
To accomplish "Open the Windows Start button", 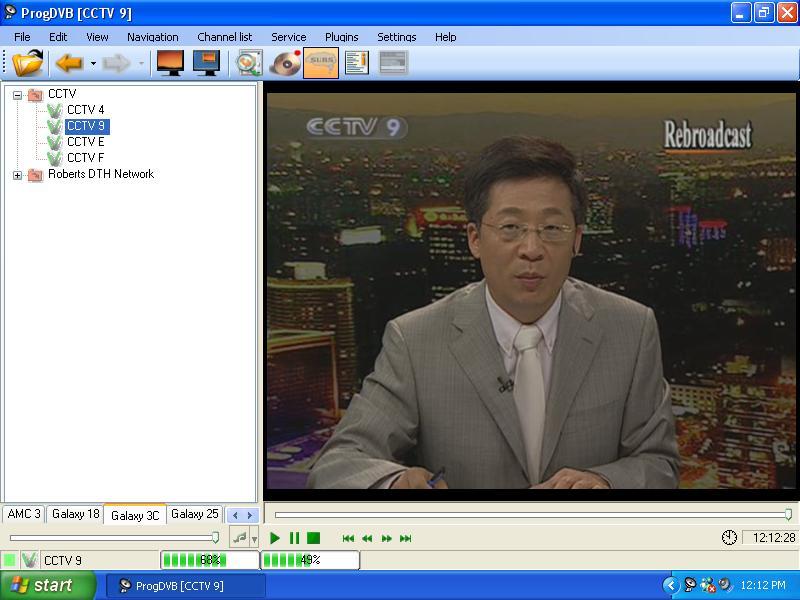I will point(48,585).
